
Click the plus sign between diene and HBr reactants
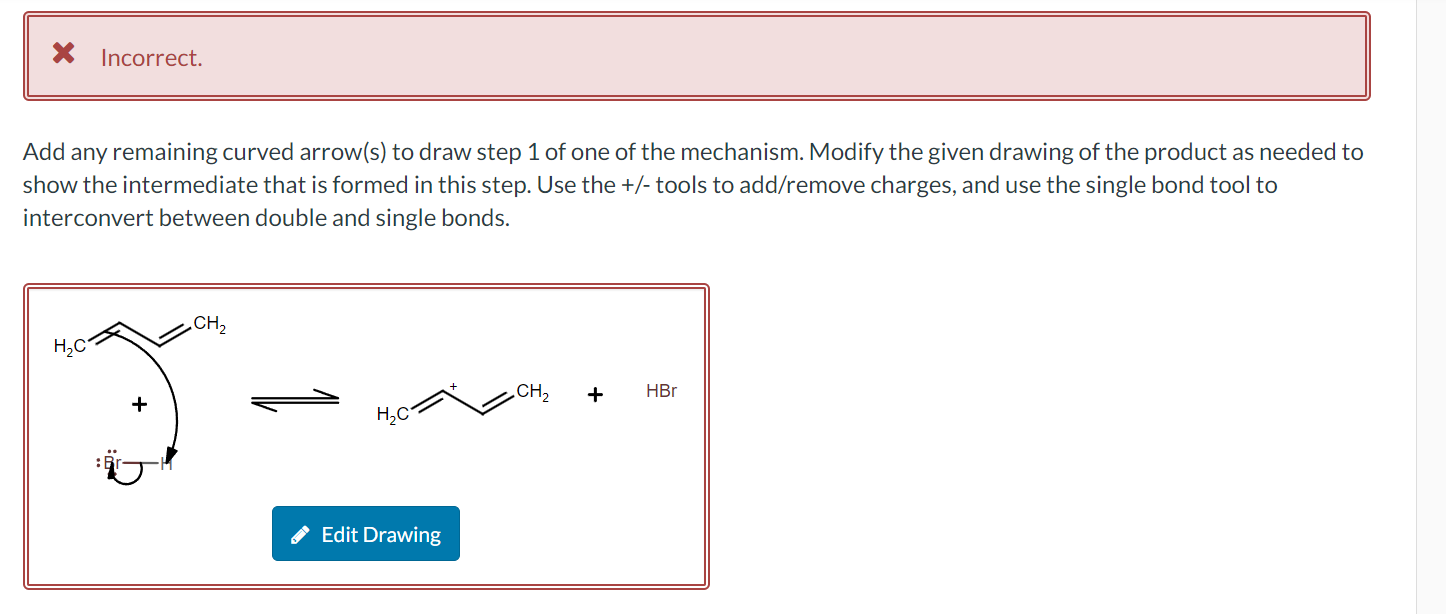coord(138,404)
